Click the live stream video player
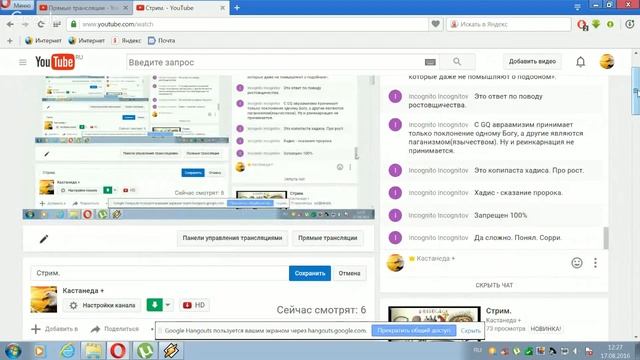The height and width of the screenshot is (360, 640). [198, 147]
